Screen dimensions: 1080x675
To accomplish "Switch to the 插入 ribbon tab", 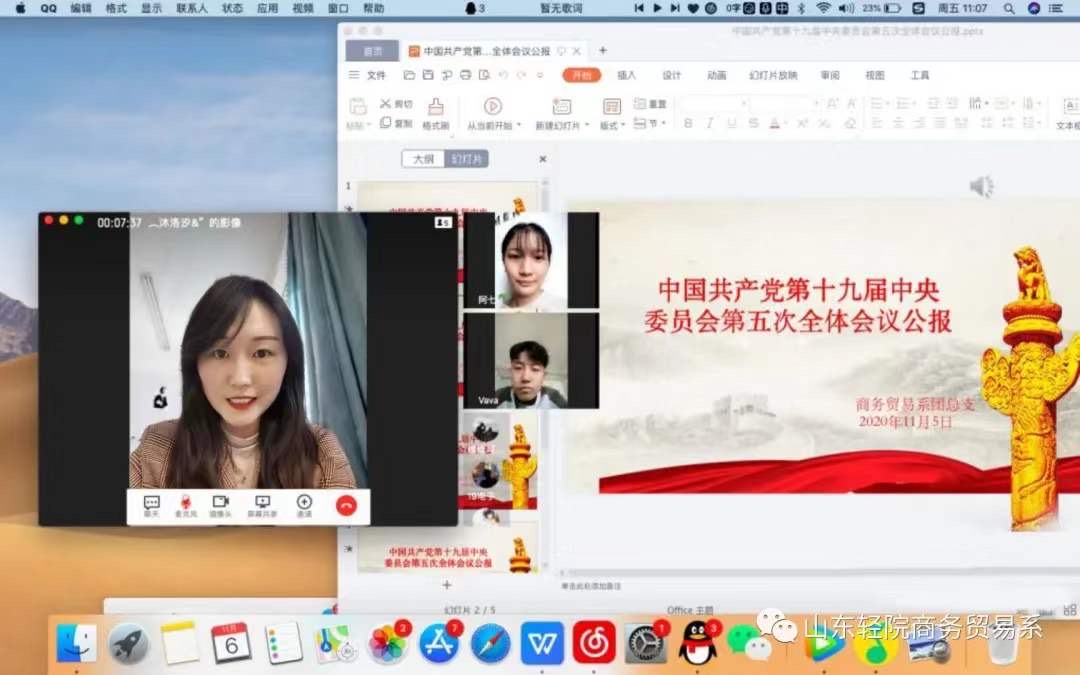I will pyautogui.click(x=626, y=75).
